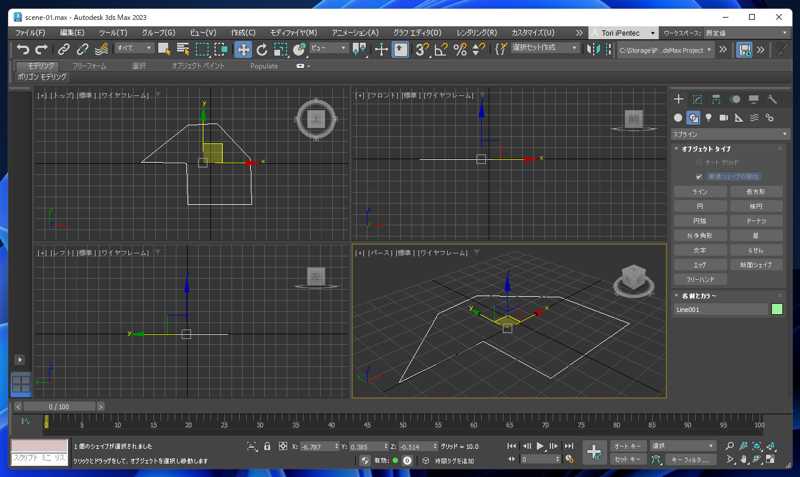Select the Cameras category icon
This screenshot has height=477, width=800.
723,118
